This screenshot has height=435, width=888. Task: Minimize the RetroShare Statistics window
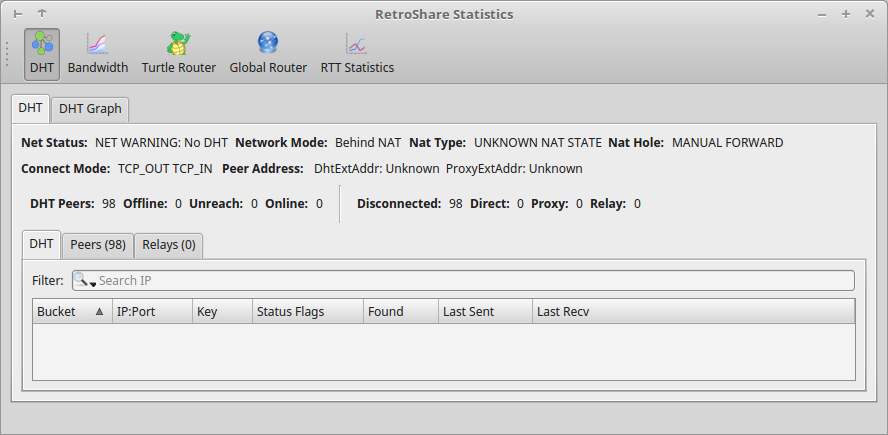pyautogui.click(x=822, y=15)
